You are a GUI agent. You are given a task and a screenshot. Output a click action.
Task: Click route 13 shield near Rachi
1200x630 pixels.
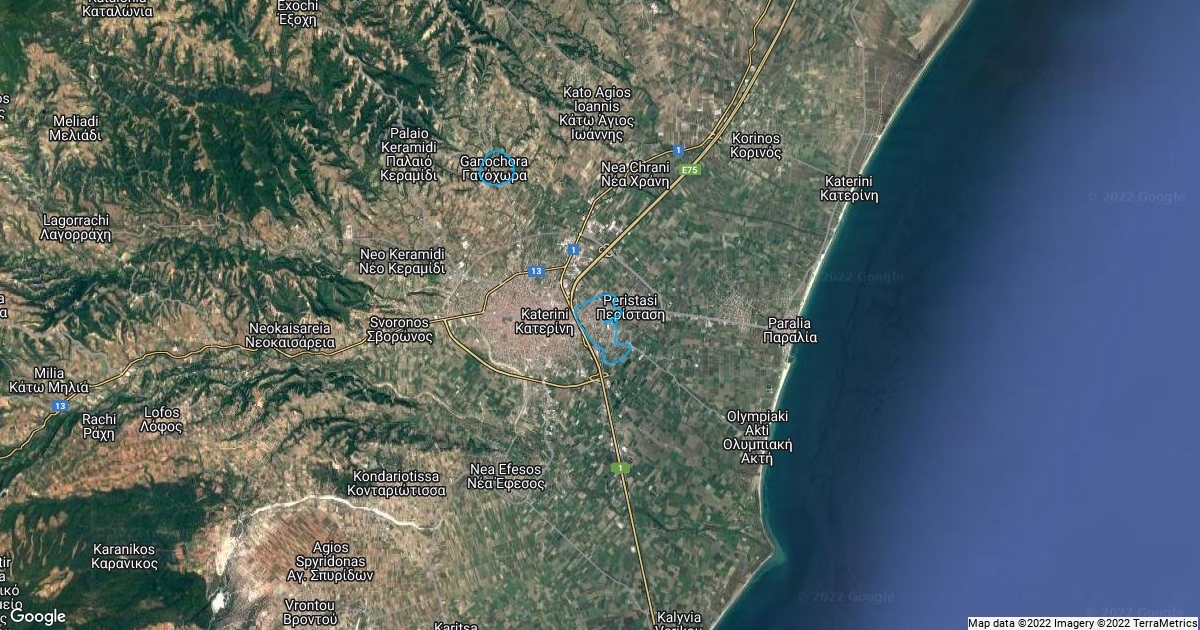tap(61, 406)
